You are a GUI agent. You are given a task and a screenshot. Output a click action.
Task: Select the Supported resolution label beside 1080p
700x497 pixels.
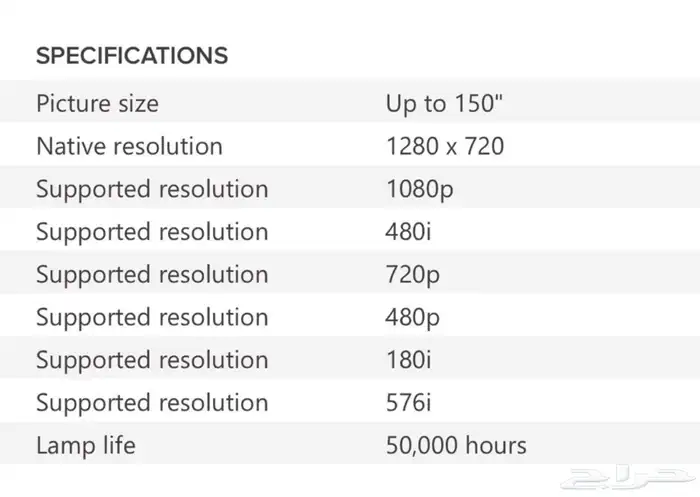tap(152, 189)
